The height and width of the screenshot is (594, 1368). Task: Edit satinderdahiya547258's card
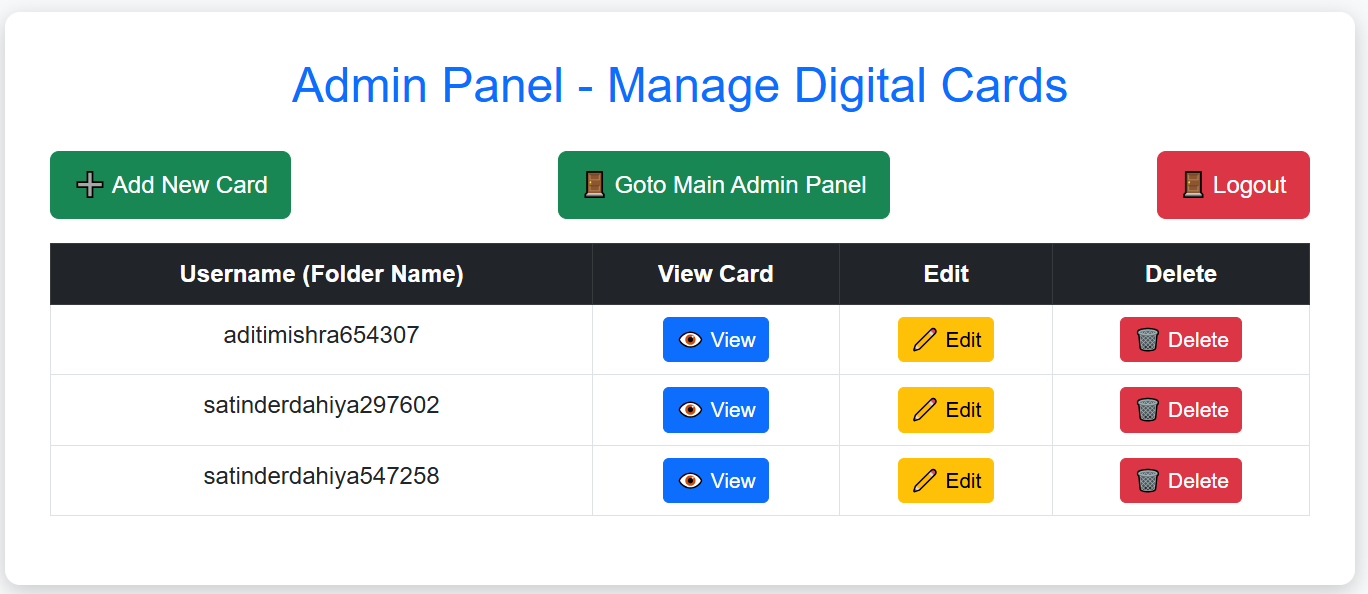(945, 480)
